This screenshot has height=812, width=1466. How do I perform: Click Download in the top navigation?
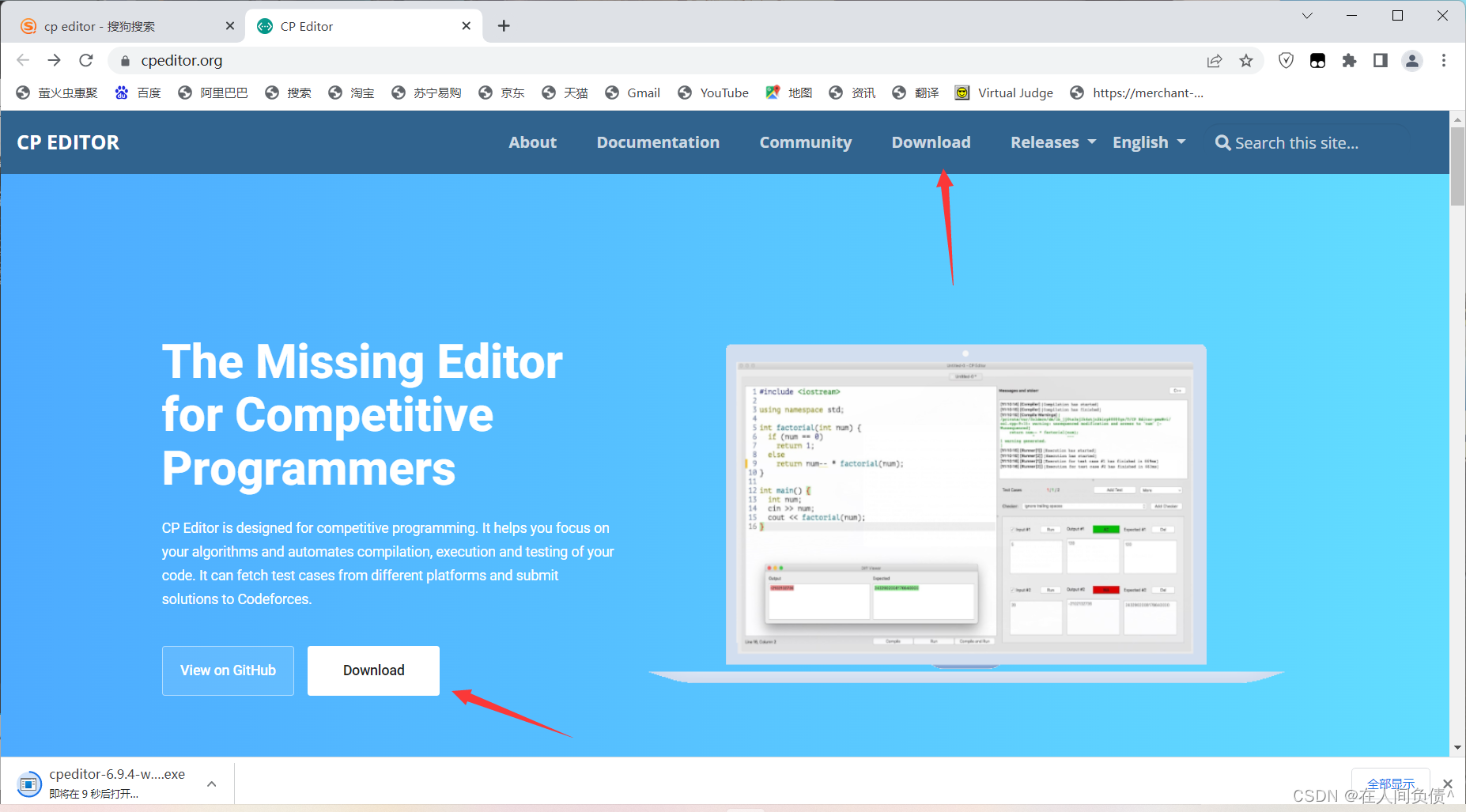[931, 142]
